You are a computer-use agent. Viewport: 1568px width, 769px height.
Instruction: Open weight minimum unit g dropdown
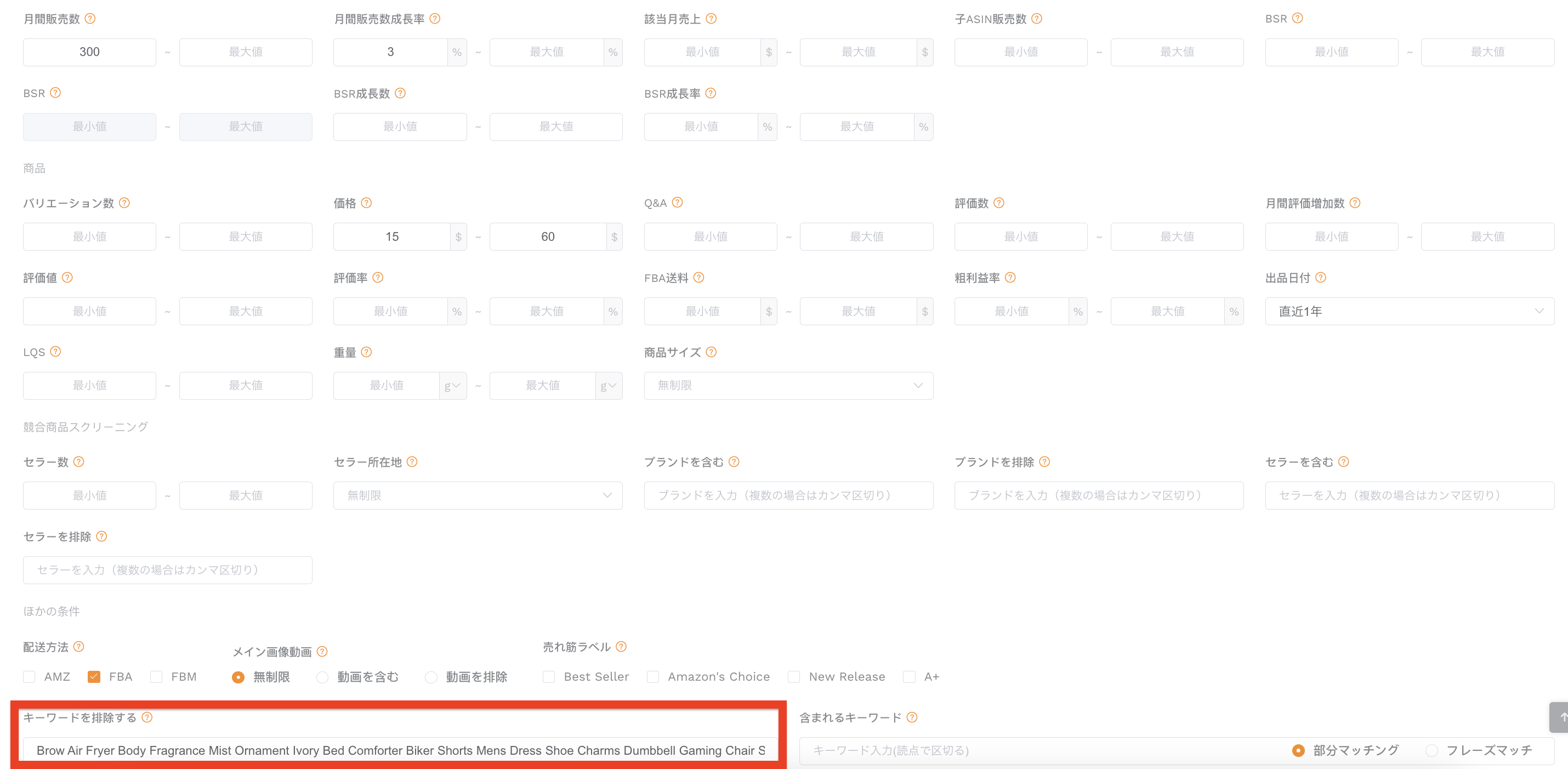pyautogui.click(x=453, y=386)
